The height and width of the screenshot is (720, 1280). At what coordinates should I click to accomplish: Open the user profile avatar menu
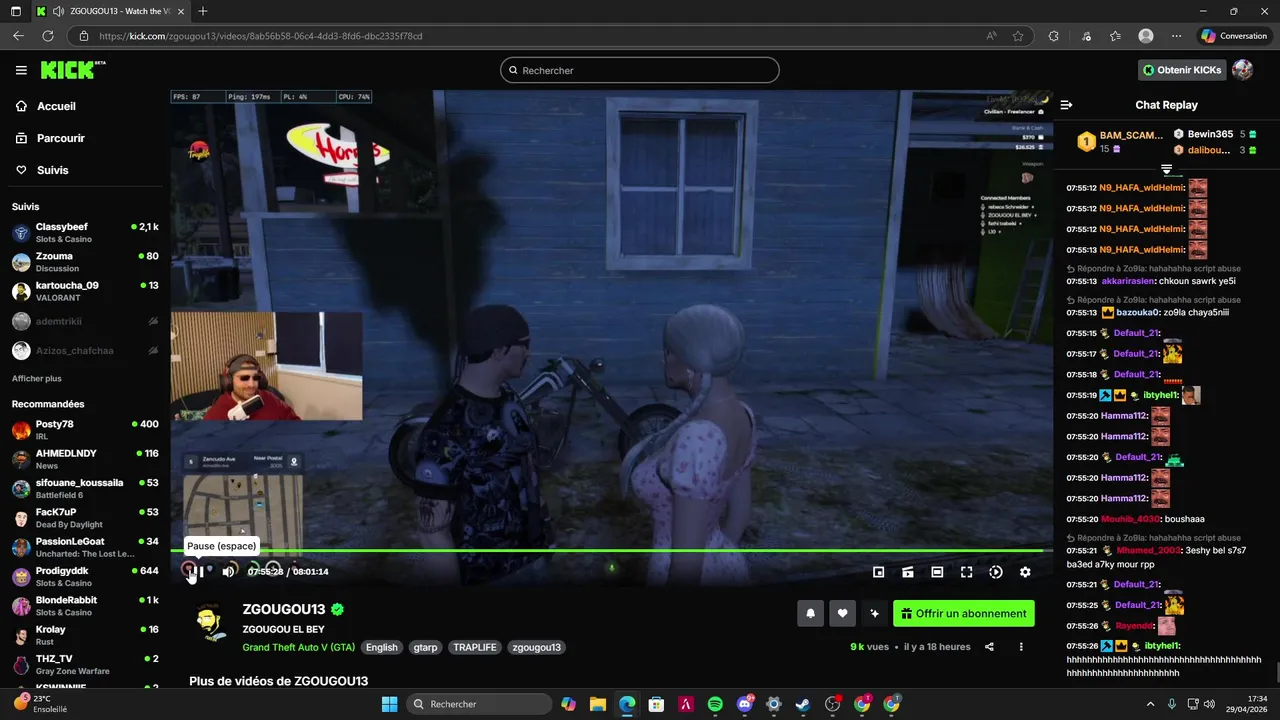coord(1242,70)
